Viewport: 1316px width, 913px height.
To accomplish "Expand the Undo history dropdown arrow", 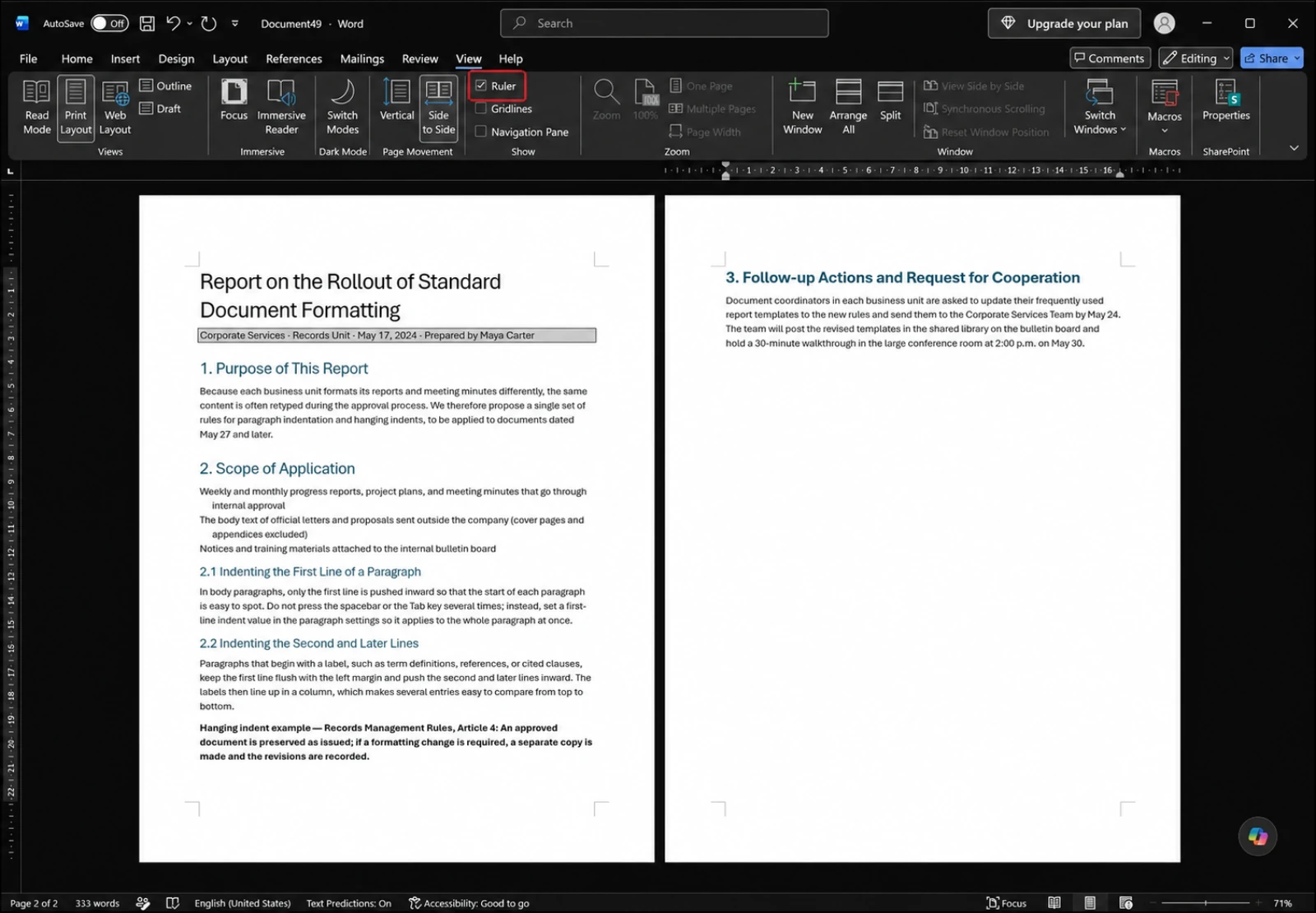I will coord(189,24).
